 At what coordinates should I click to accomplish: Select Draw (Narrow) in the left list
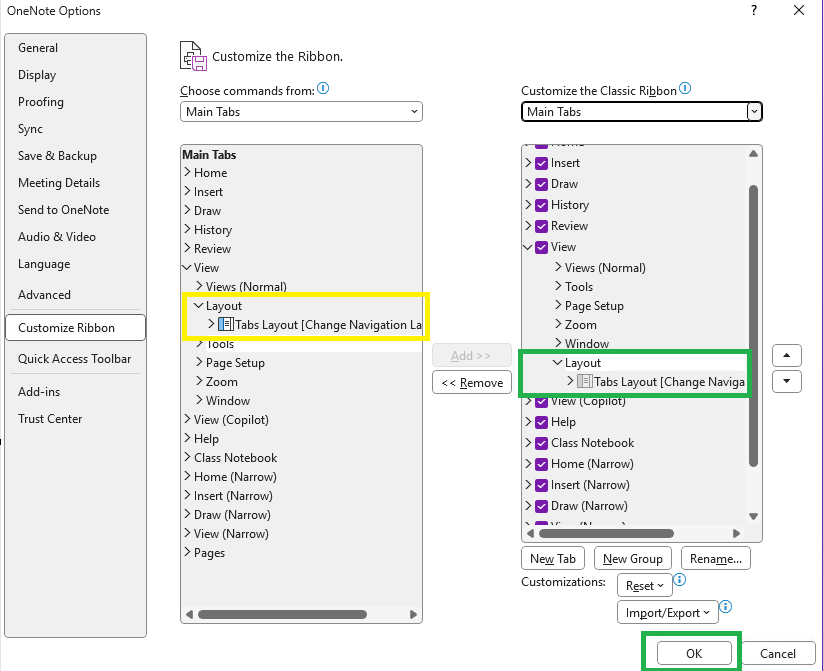[x=232, y=515]
